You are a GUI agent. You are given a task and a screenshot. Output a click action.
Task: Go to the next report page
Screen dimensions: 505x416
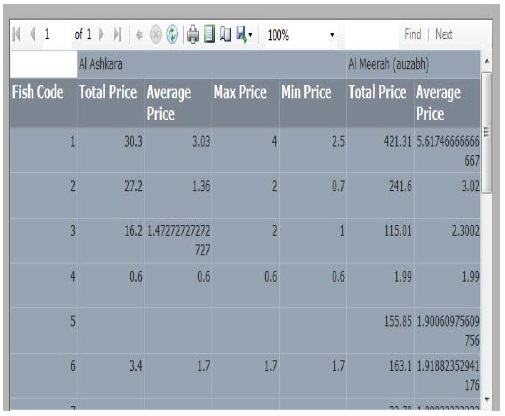101,34
